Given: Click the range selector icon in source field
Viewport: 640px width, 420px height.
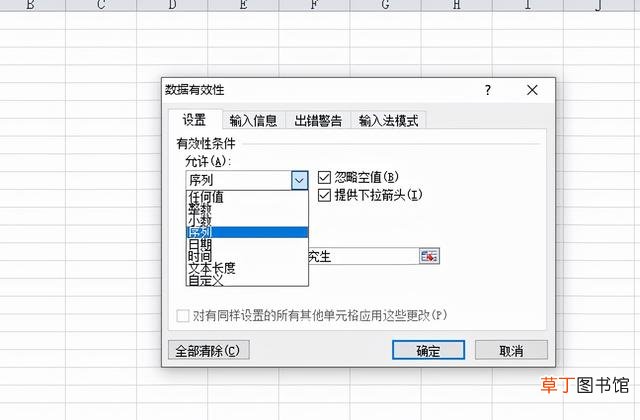Looking at the screenshot, I should click(x=429, y=256).
